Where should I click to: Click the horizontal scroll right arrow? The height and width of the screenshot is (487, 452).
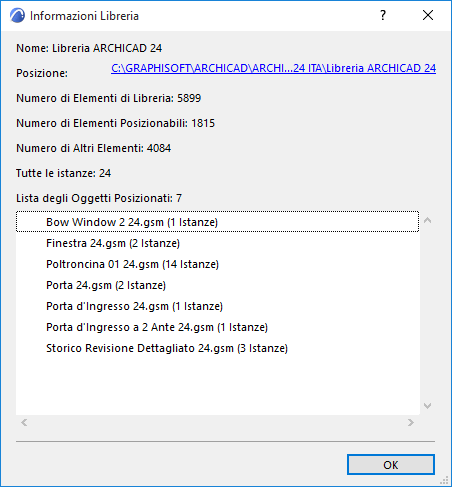point(411,423)
